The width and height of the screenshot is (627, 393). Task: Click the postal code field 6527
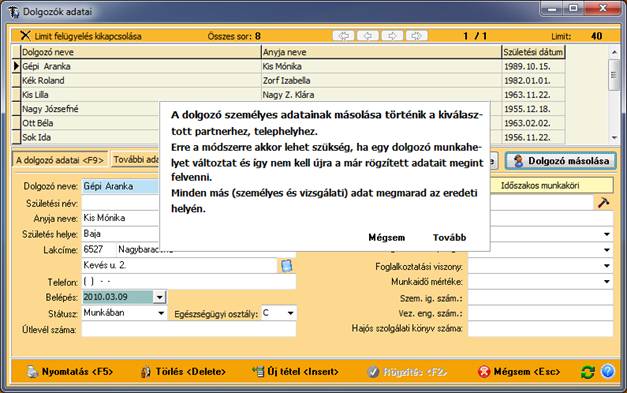[99, 249]
